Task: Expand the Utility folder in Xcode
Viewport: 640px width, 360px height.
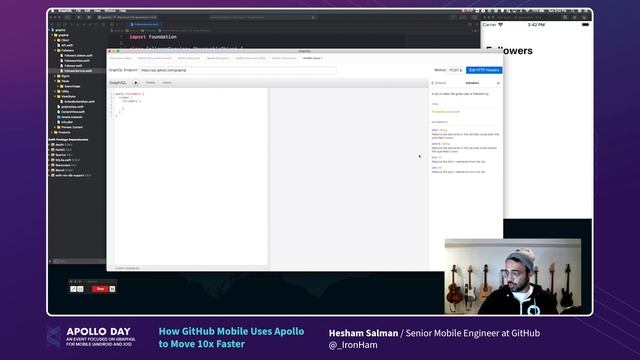Action: [x=55, y=91]
